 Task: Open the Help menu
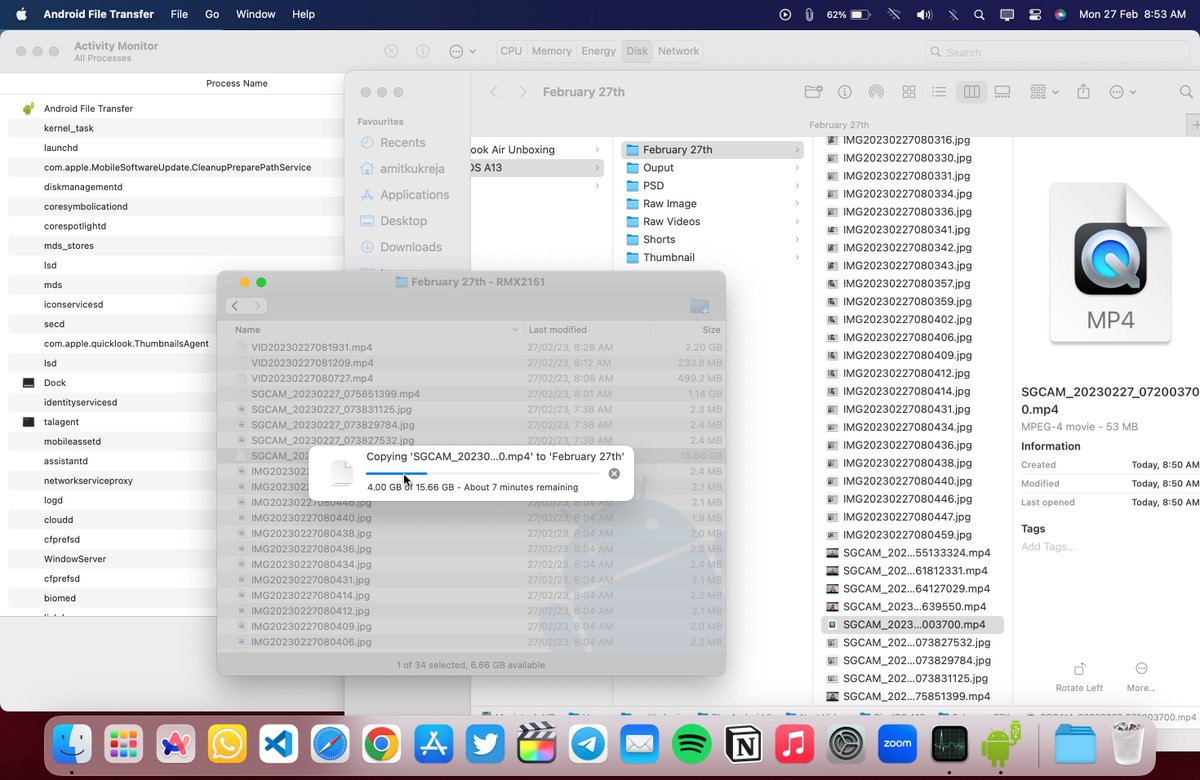tap(303, 15)
